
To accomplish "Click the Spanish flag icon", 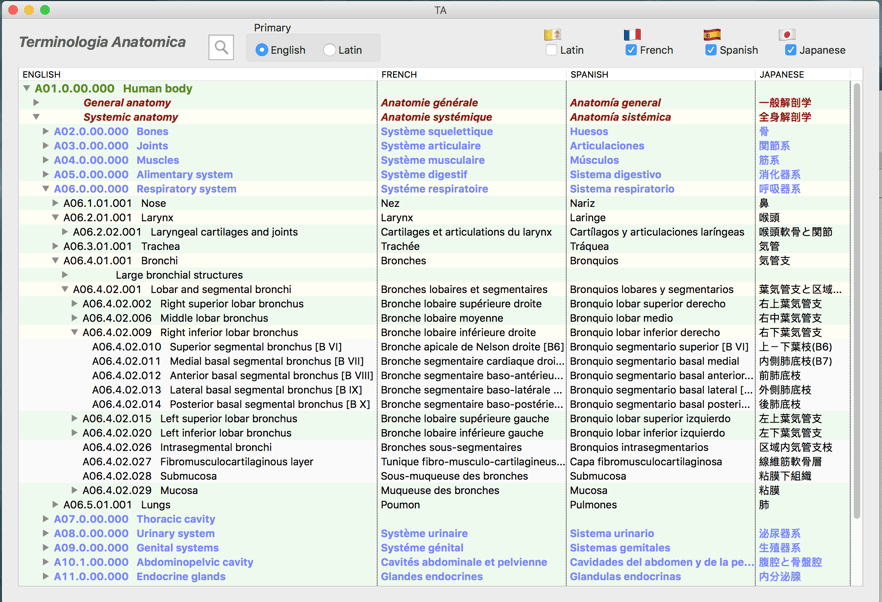I will tap(712, 34).
